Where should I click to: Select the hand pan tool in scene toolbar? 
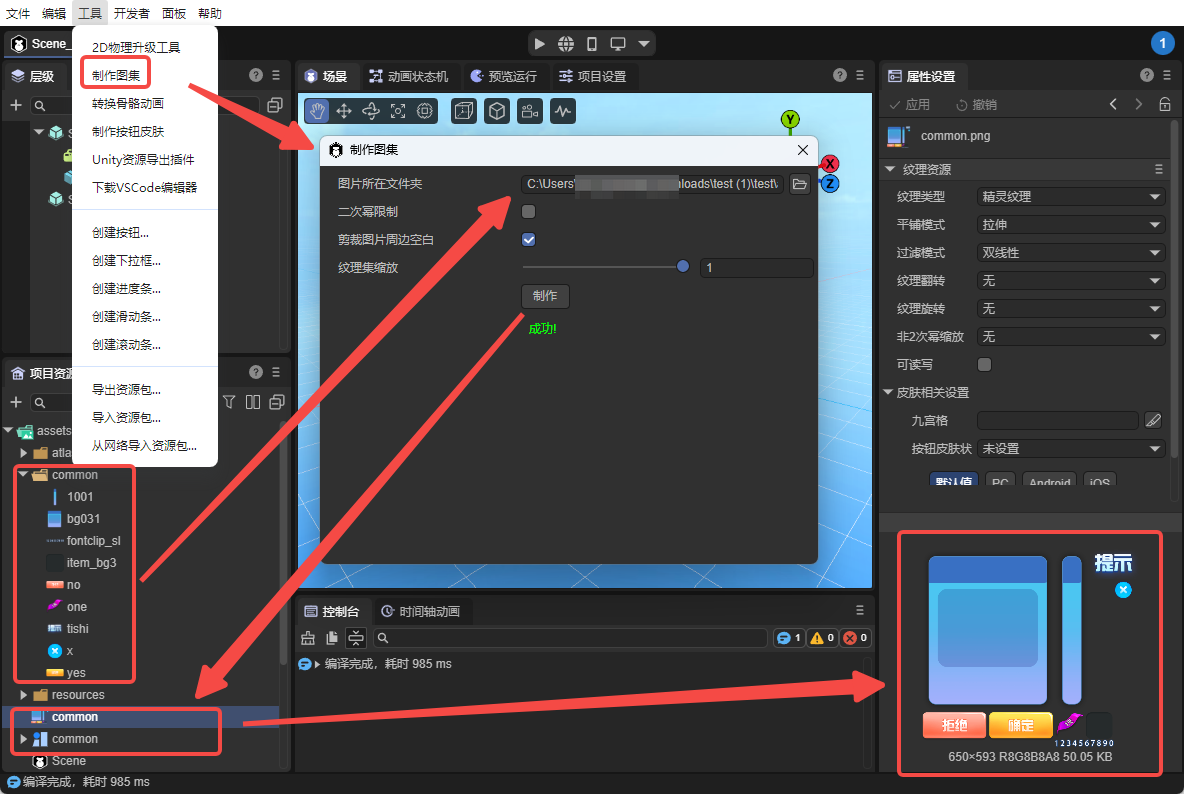(x=317, y=111)
